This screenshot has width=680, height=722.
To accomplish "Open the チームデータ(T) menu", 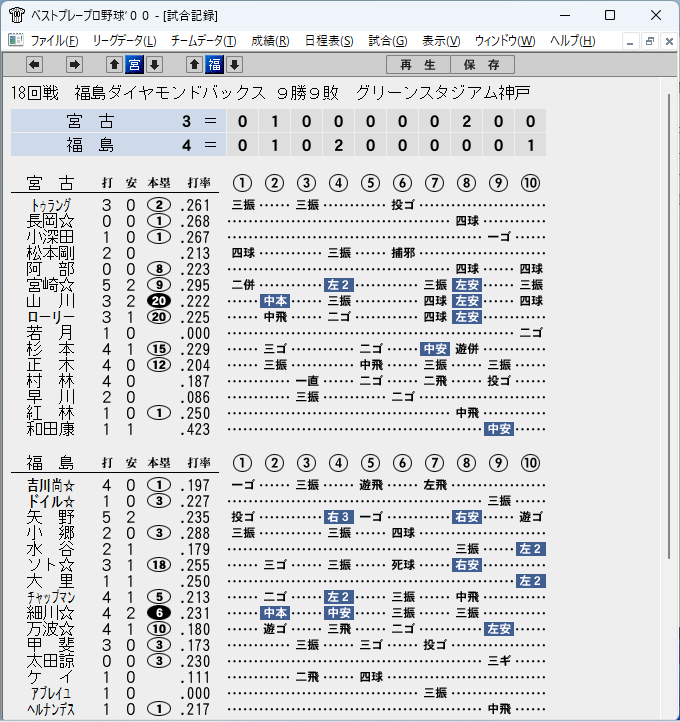I will point(203,41).
